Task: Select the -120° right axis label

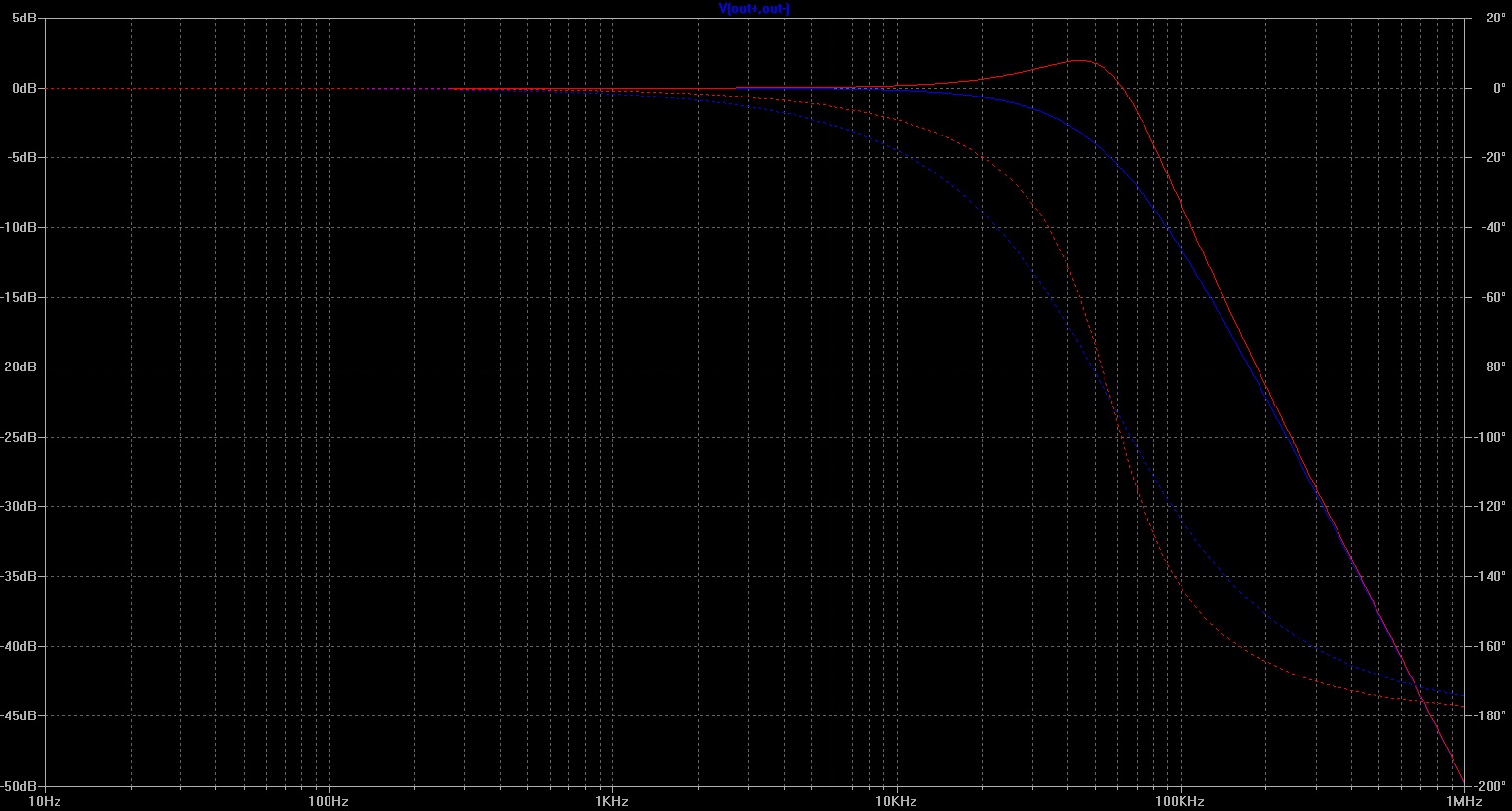Action: (1491, 506)
